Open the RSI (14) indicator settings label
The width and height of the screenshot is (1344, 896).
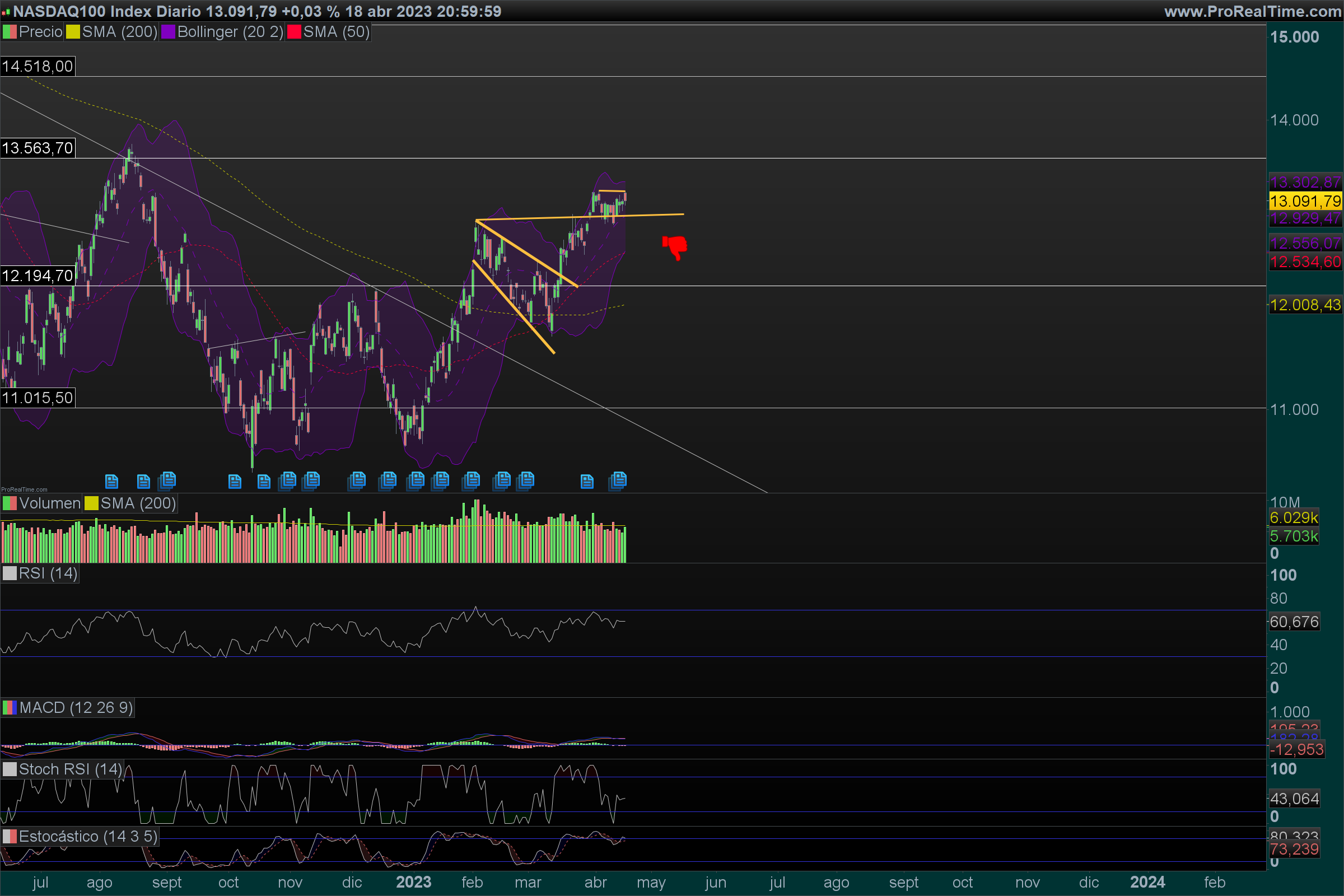point(48,573)
